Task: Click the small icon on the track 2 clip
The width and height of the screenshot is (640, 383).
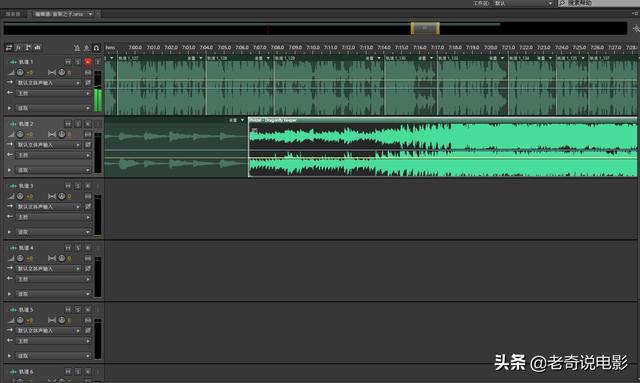Action: 254,131
